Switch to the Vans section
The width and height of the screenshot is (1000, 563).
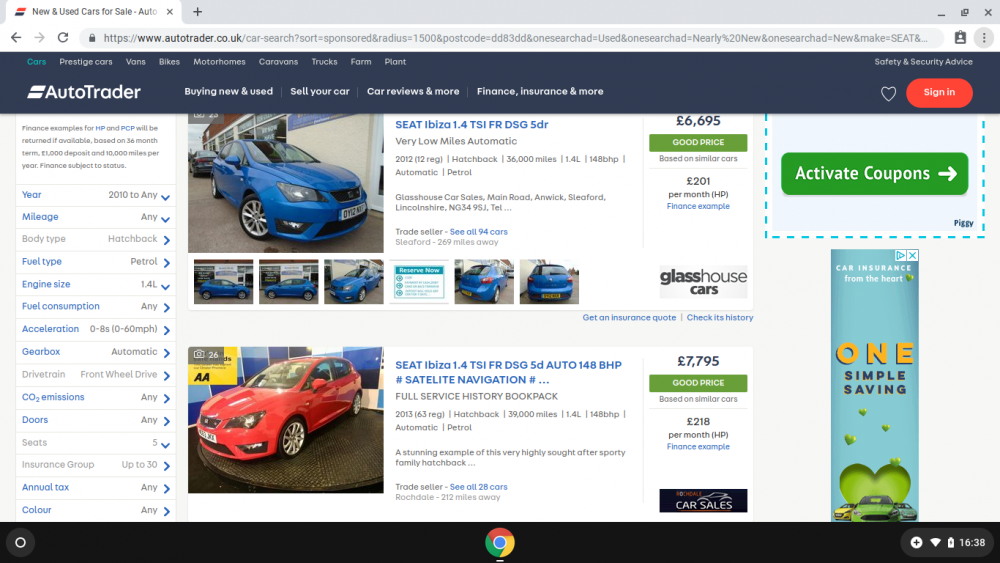135,62
